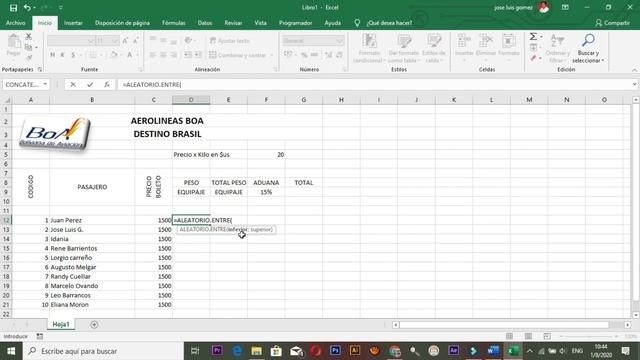640x360 pixels.
Task: Toggle Subrayado underline button
Action: (x=73, y=55)
